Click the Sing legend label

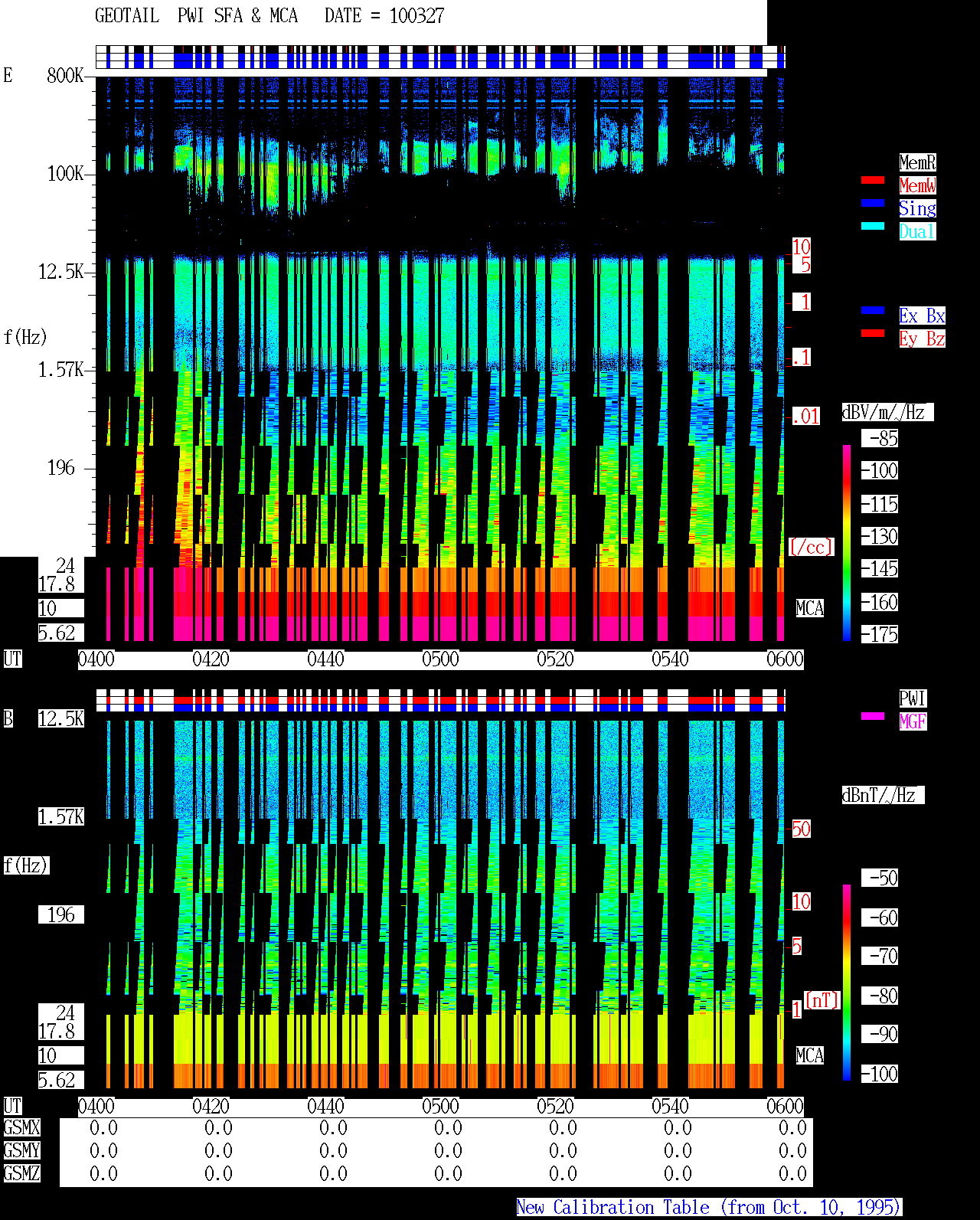[917, 208]
